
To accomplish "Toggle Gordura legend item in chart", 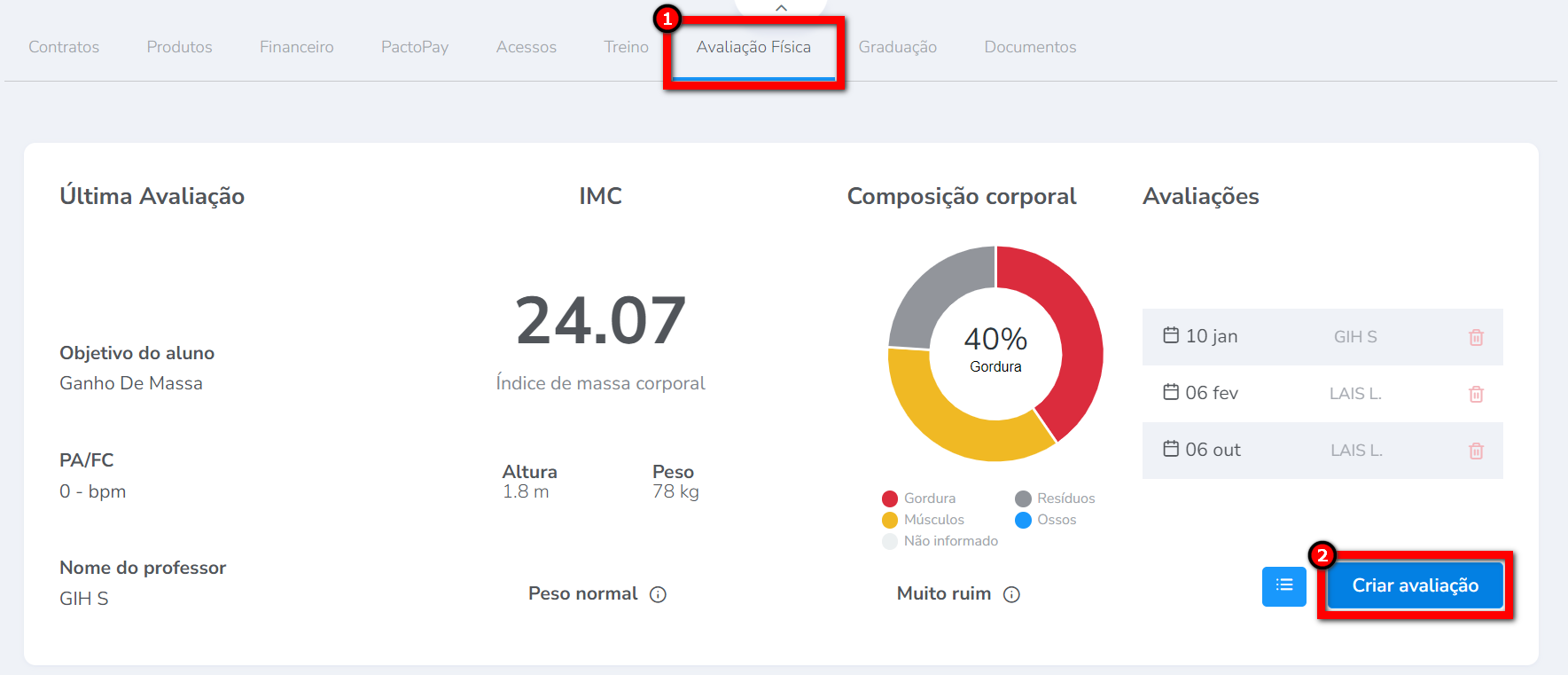I will point(919,498).
